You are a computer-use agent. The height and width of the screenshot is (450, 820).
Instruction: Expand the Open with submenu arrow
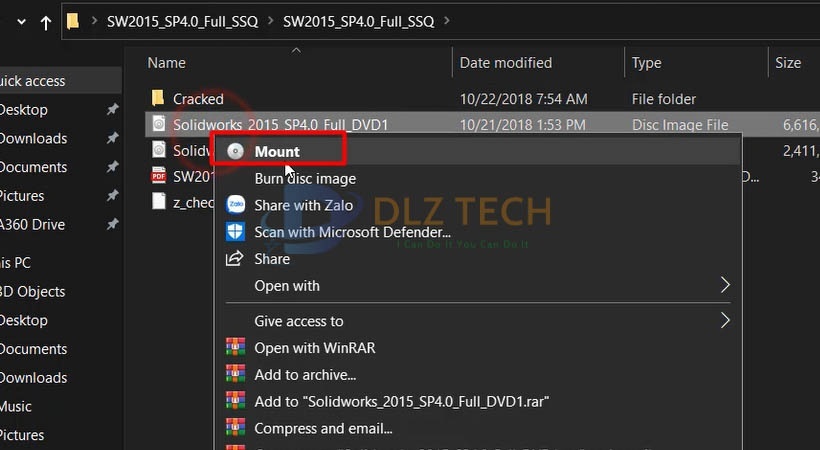(x=725, y=285)
